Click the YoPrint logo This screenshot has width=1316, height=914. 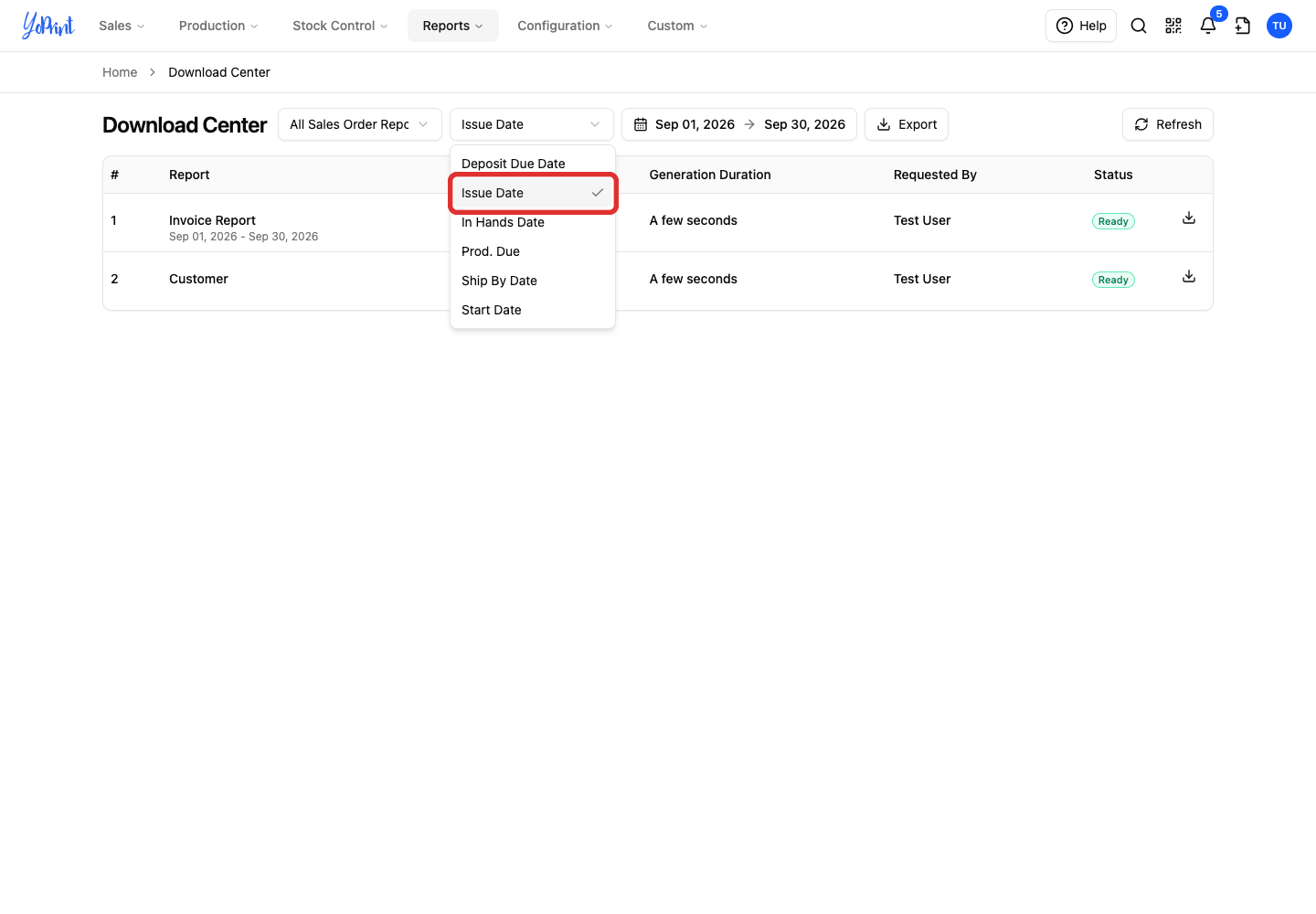click(48, 26)
